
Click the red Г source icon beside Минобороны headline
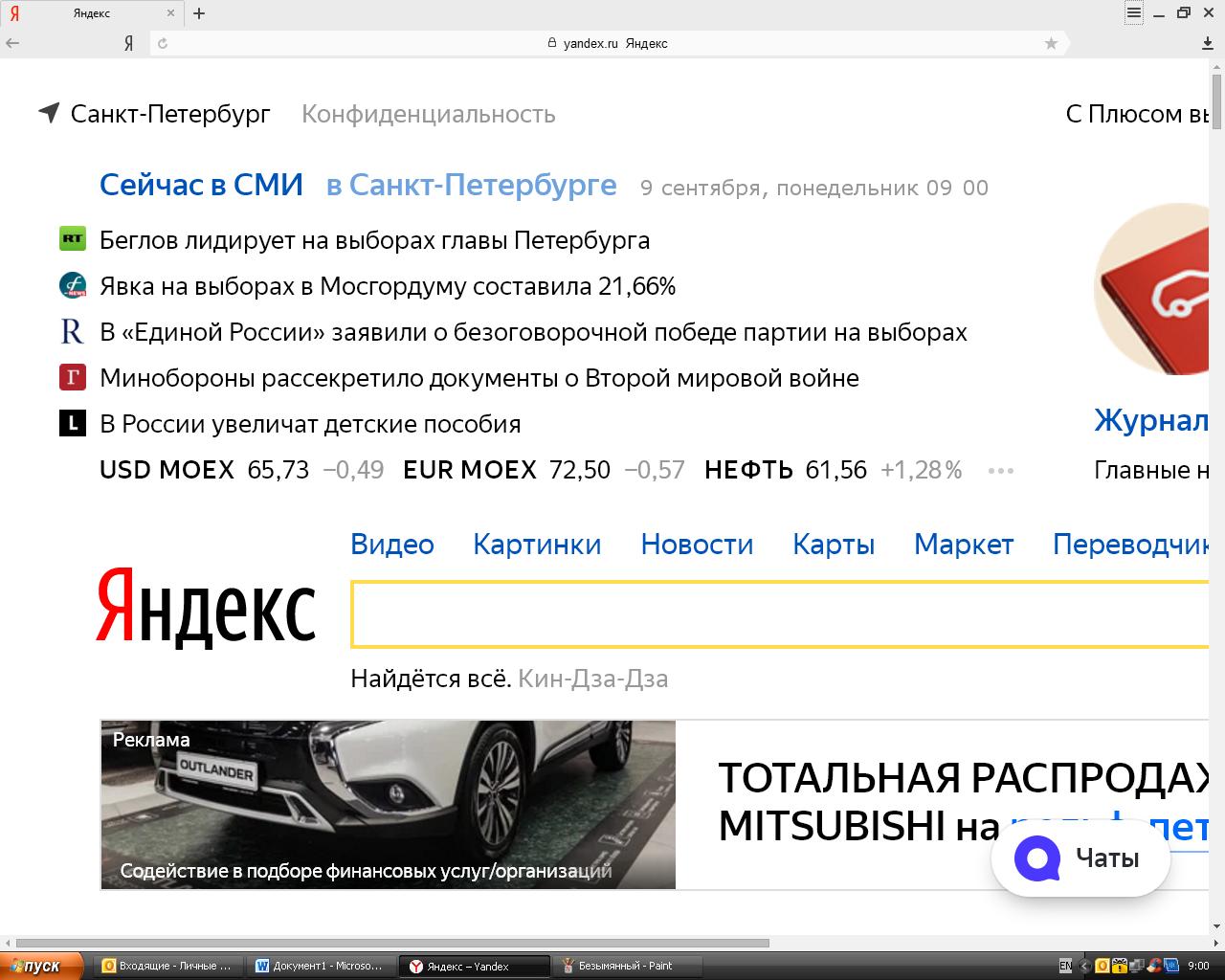point(73,377)
